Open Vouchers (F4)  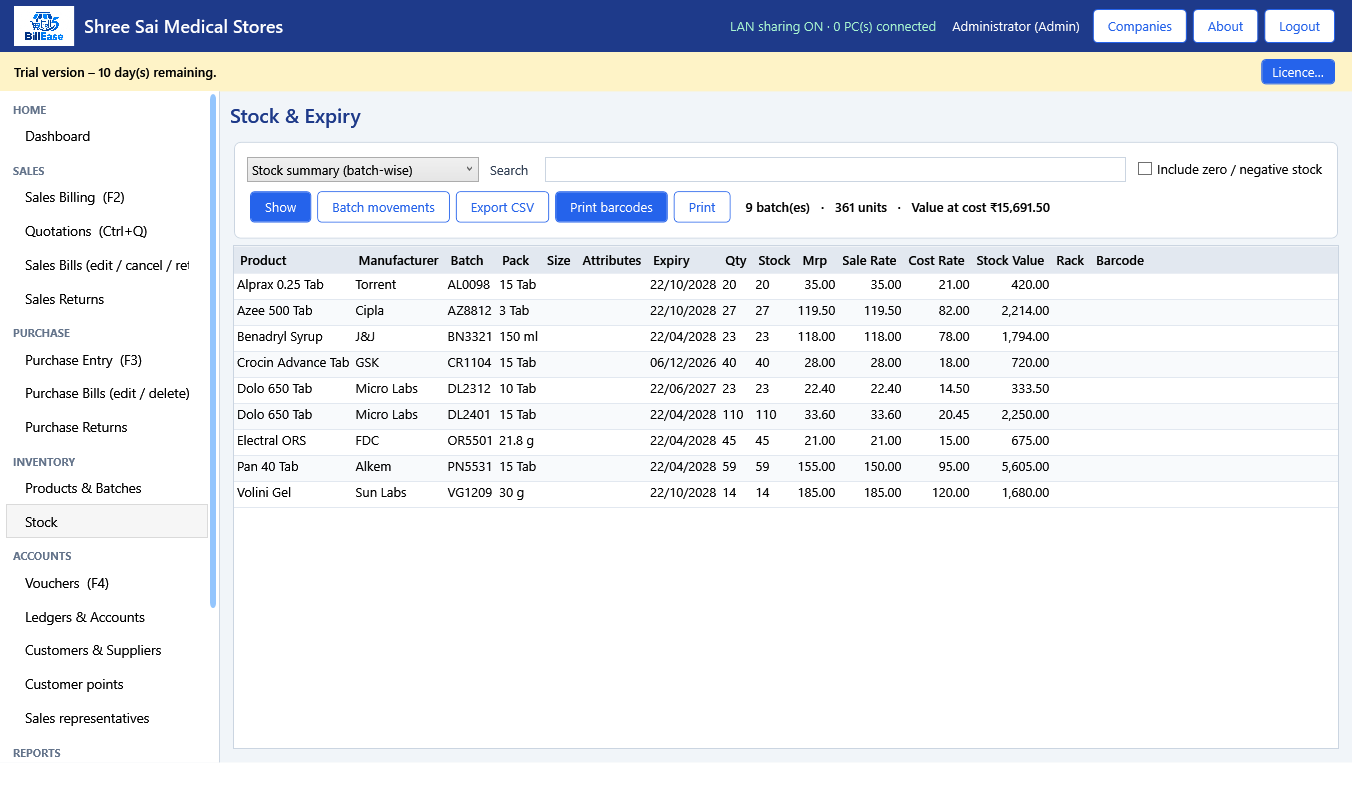67,583
